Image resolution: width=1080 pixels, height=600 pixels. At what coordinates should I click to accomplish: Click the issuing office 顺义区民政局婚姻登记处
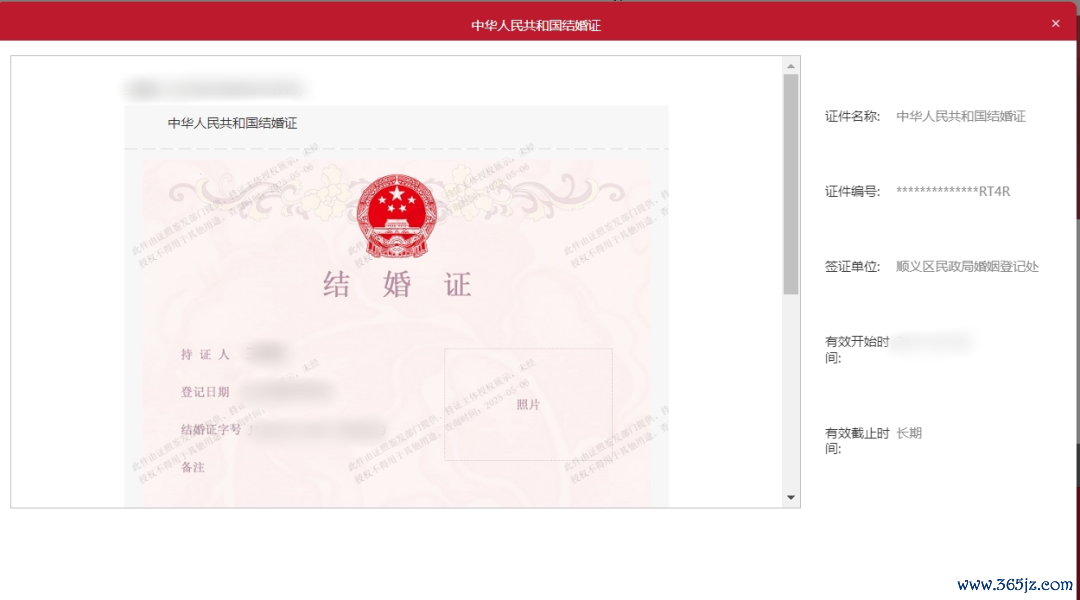pyautogui.click(x=967, y=267)
